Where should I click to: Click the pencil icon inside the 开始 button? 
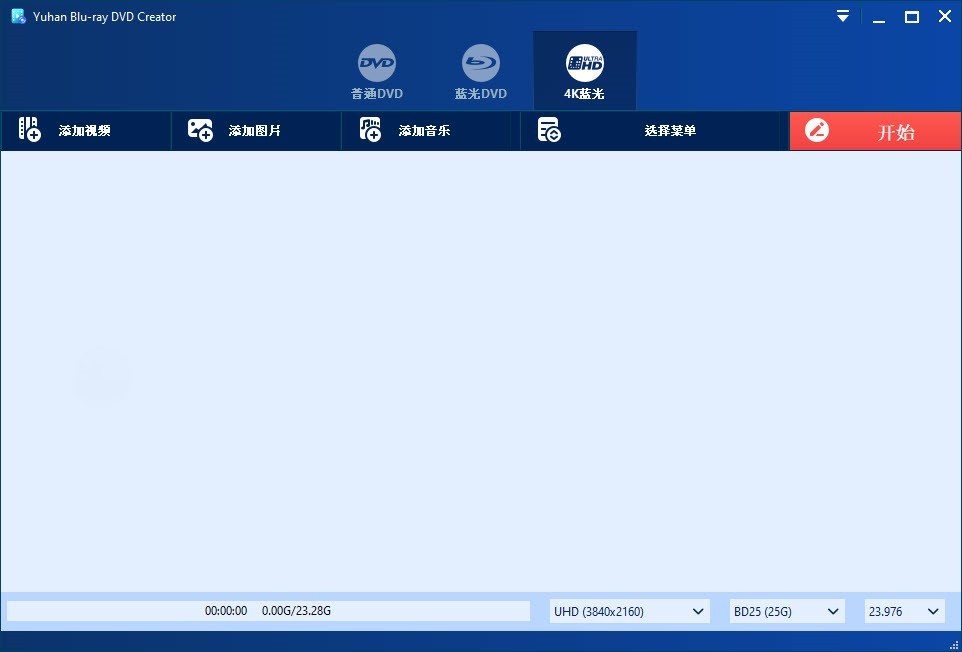[817, 130]
